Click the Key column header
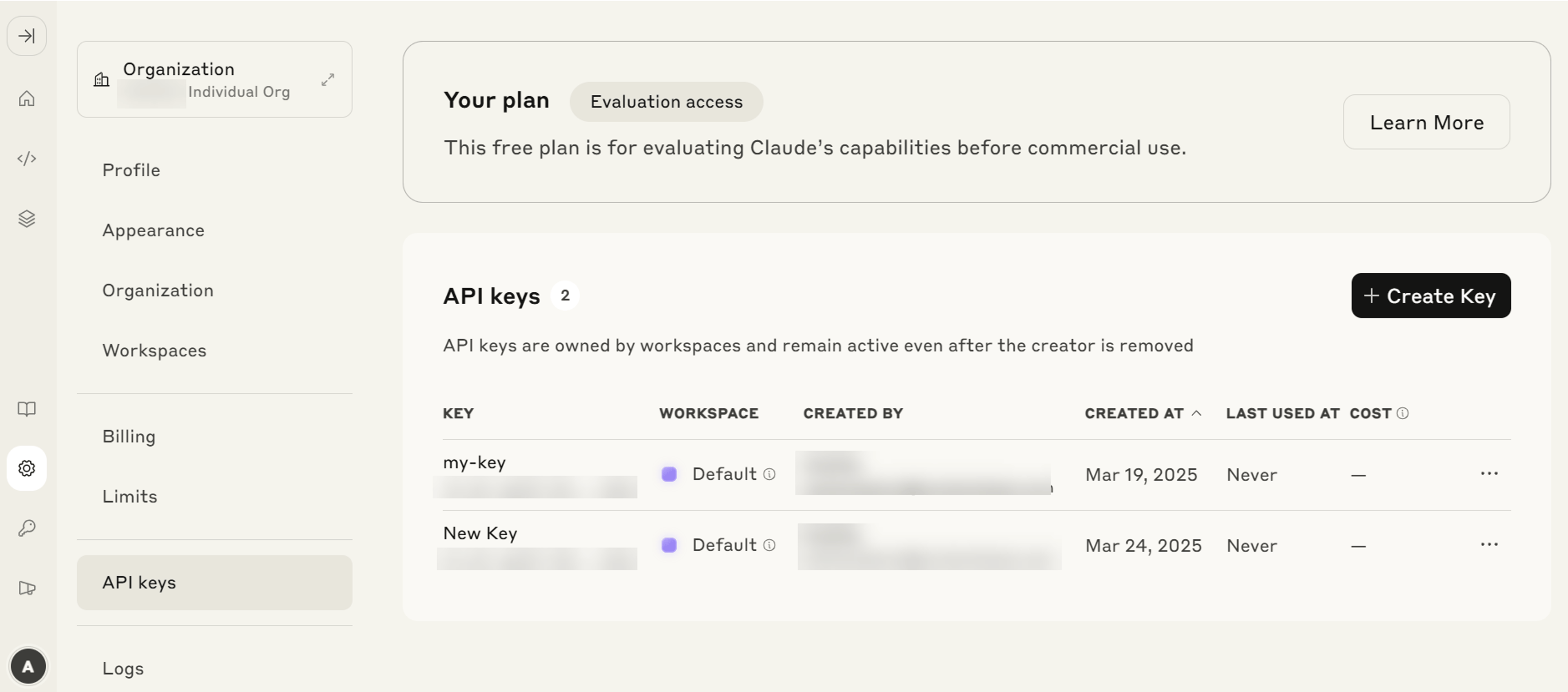Image resolution: width=1568 pixels, height=692 pixels. [x=458, y=413]
